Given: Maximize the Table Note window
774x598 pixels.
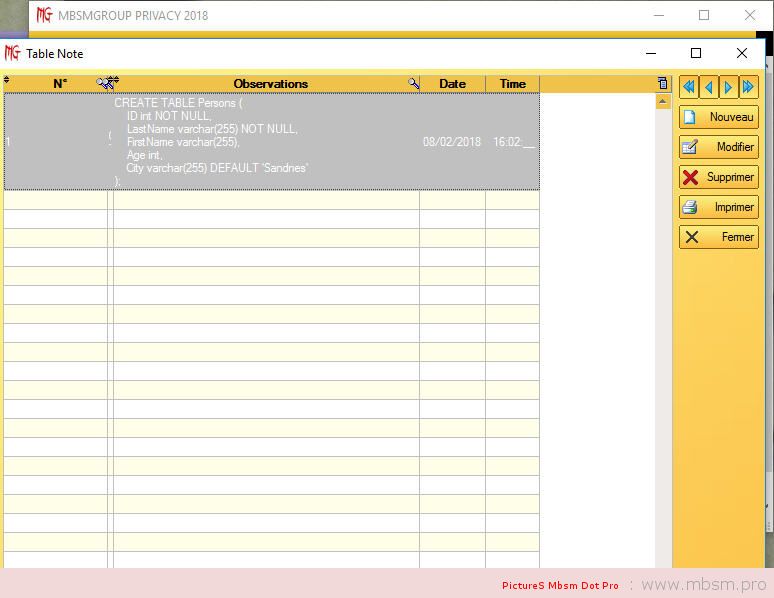Looking at the screenshot, I should coord(696,53).
